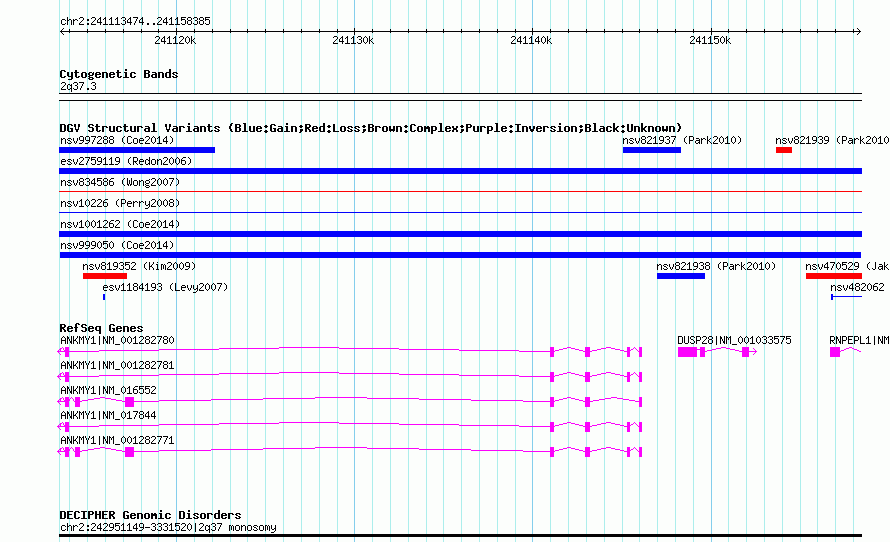Open the RefSeq Genes track title

[x=101, y=329]
